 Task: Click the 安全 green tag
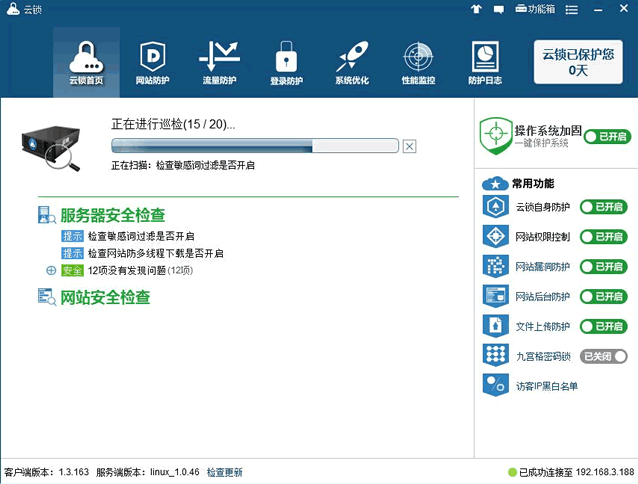(x=72, y=270)
